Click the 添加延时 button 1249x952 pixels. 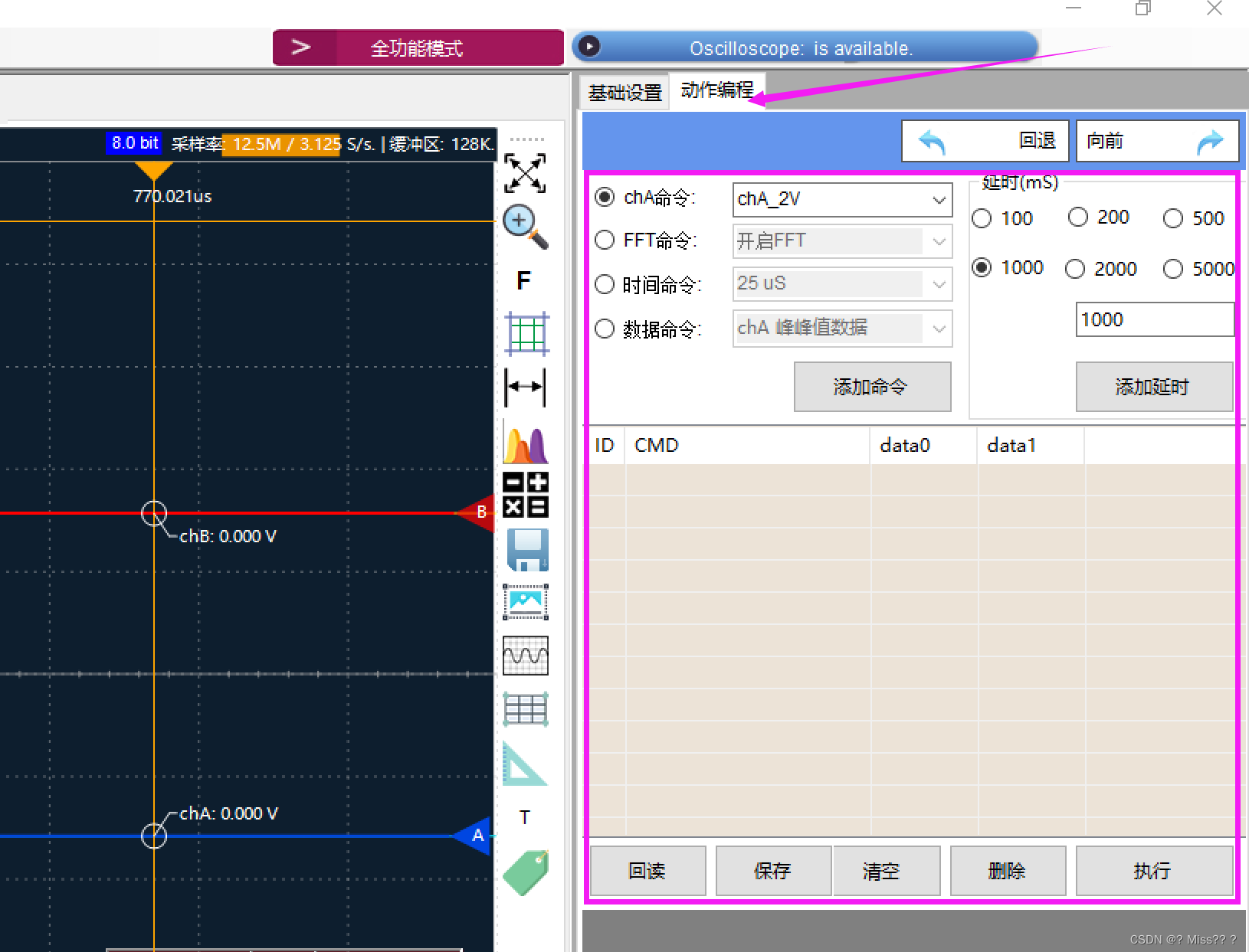click(1154, 387)
